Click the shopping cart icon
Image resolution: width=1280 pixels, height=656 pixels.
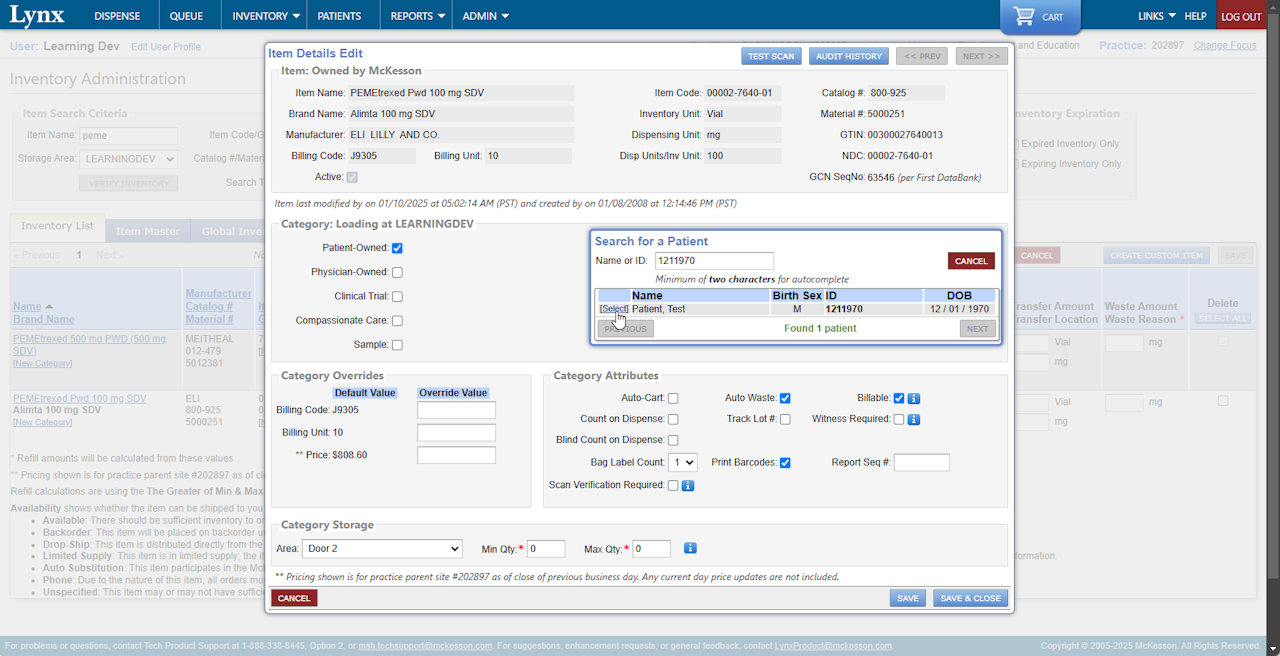(1023, 16)
